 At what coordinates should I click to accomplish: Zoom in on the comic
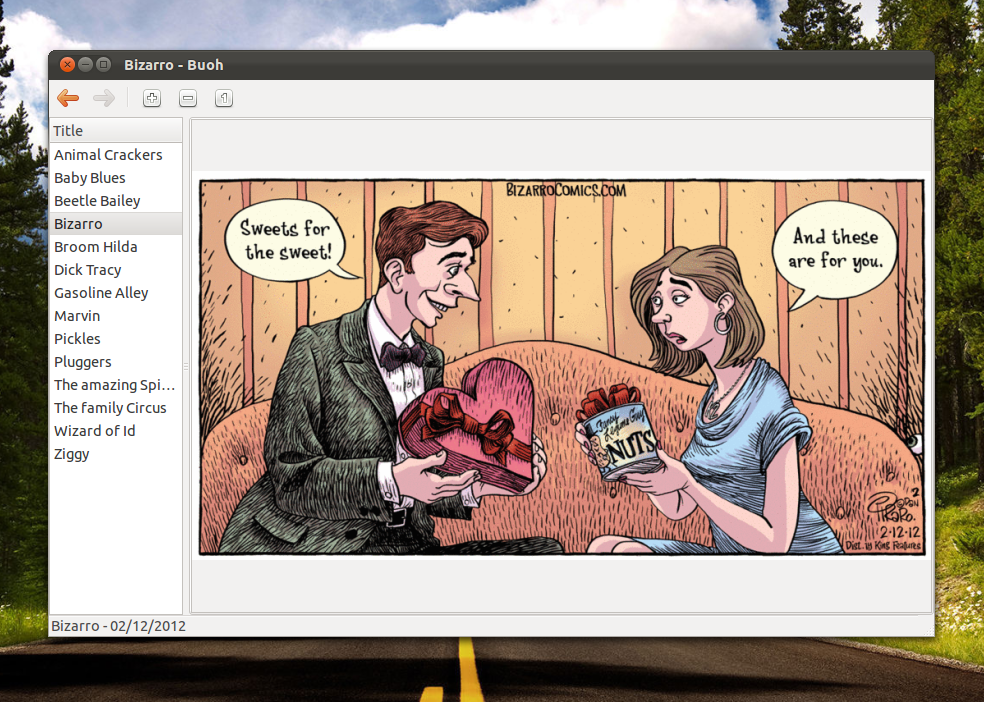(x=152, y=98)
